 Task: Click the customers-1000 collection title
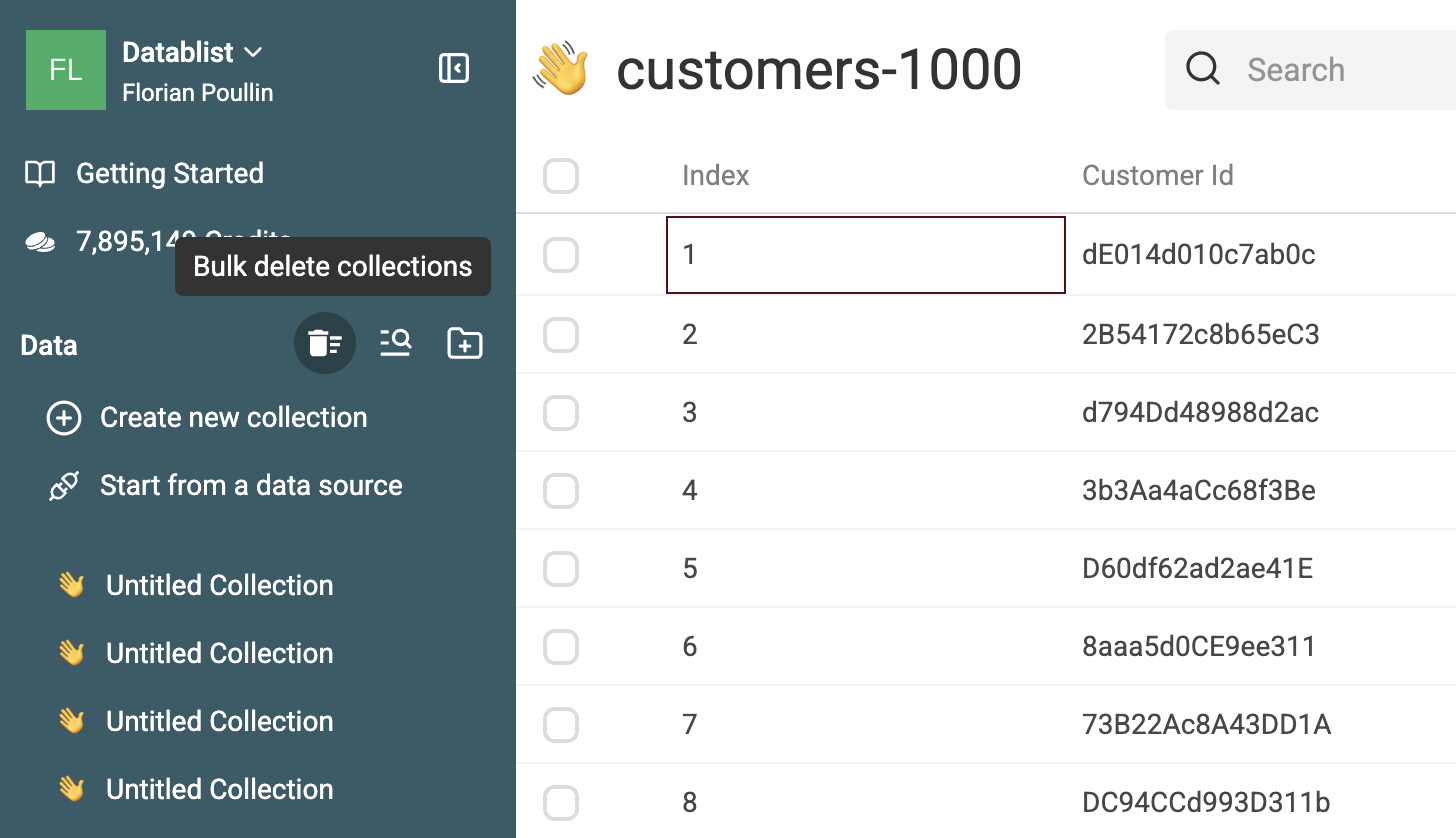point(819,70)
